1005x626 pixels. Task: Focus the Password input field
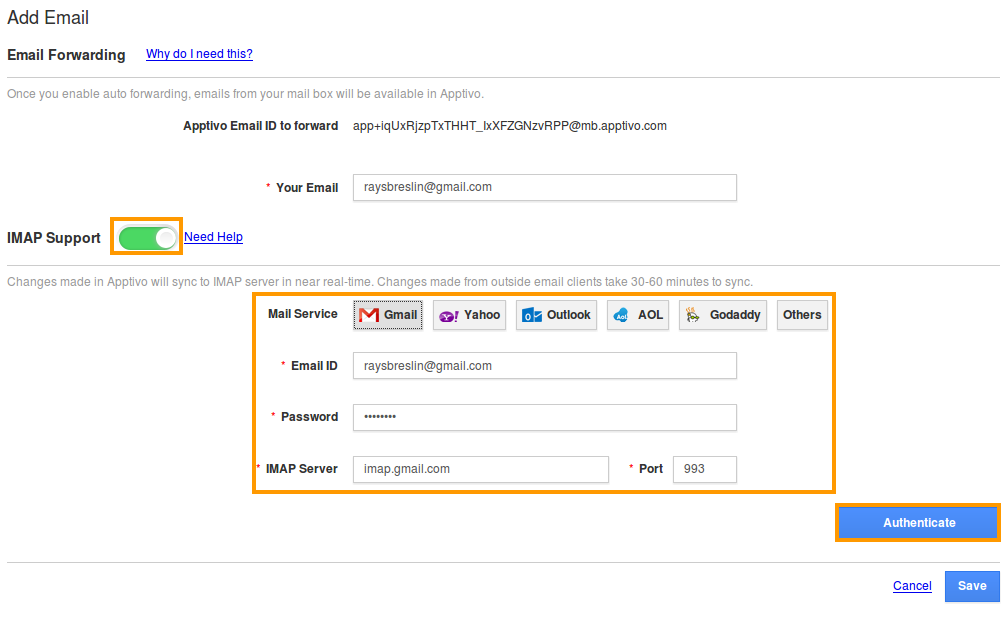(x=545, y=417)
